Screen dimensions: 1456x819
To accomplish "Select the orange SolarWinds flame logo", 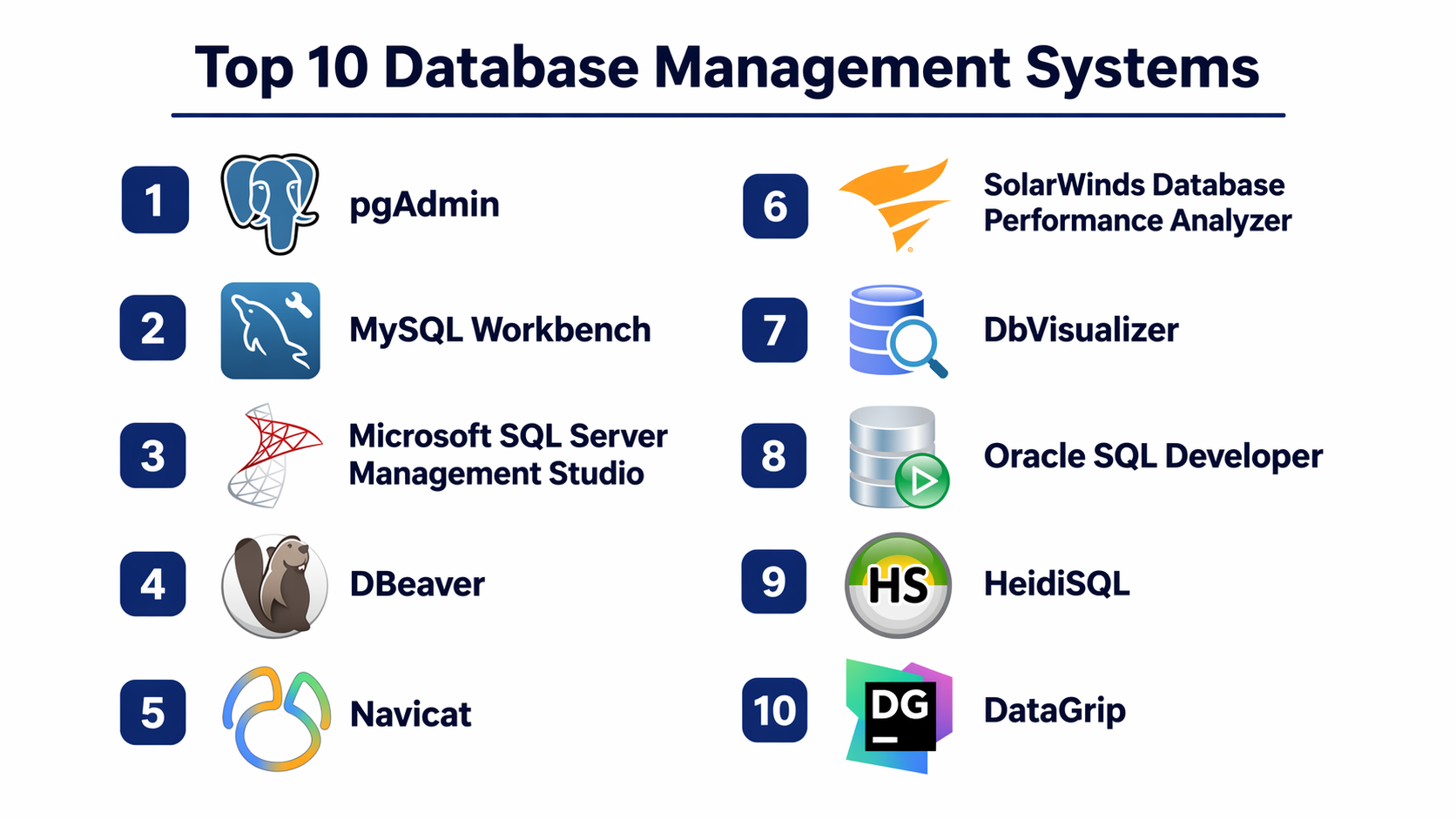I will tap(895, 203).
